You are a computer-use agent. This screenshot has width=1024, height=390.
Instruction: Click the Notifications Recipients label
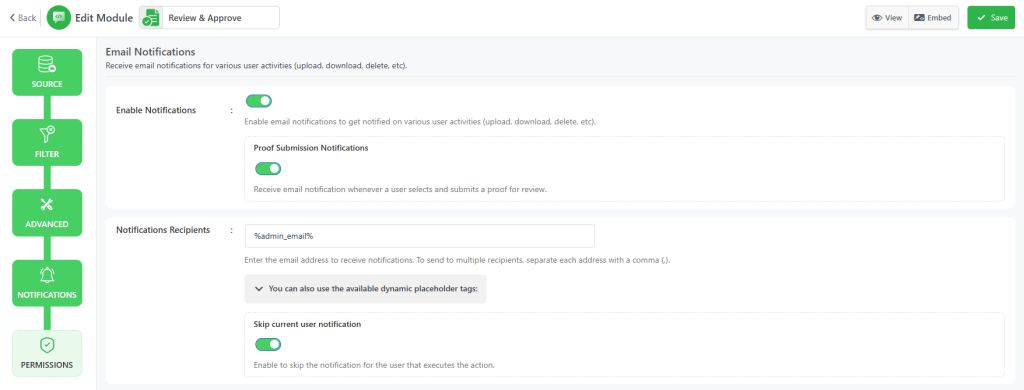coord(163,230)
